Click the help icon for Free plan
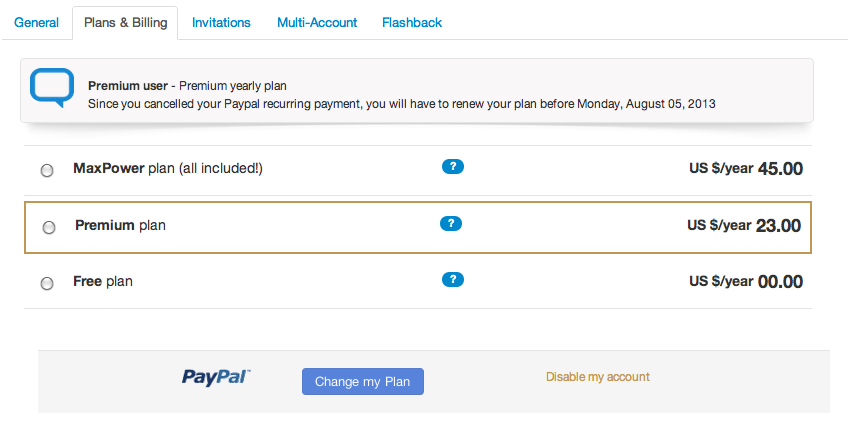Screen dimensions: 864x426 453,280
